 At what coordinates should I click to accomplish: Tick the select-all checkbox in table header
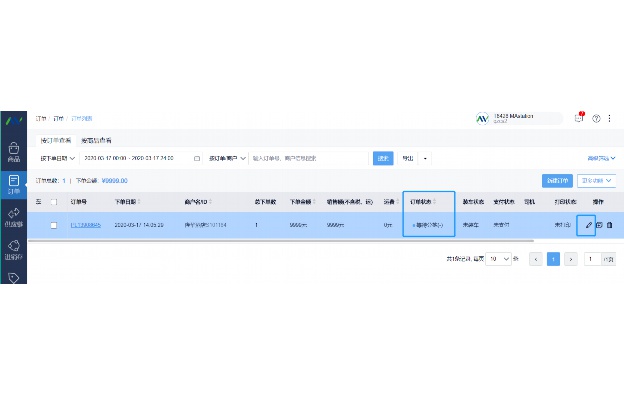pos(54,202)
